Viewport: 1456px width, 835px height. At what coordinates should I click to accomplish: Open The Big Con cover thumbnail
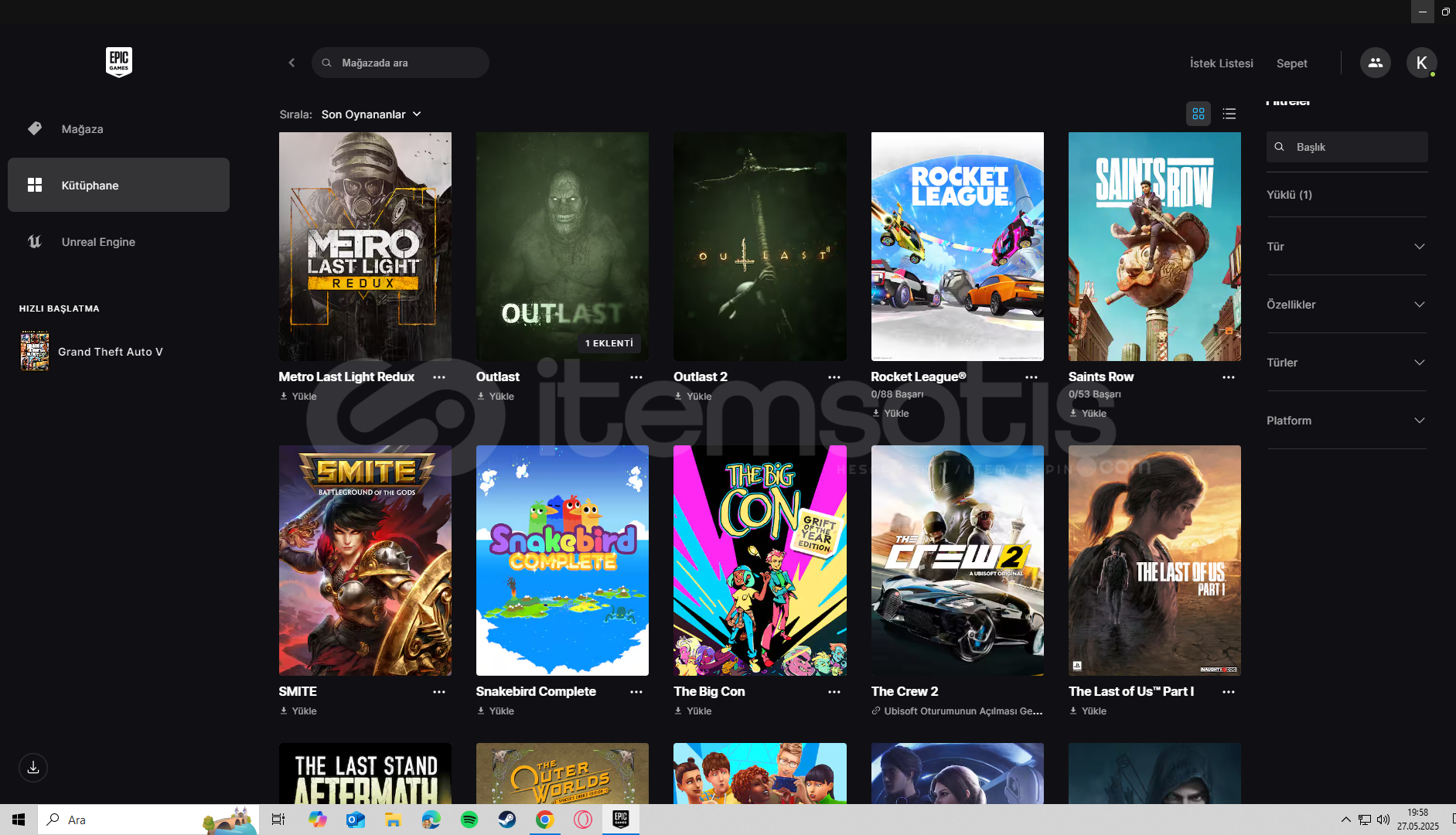(x=760, y=561)
